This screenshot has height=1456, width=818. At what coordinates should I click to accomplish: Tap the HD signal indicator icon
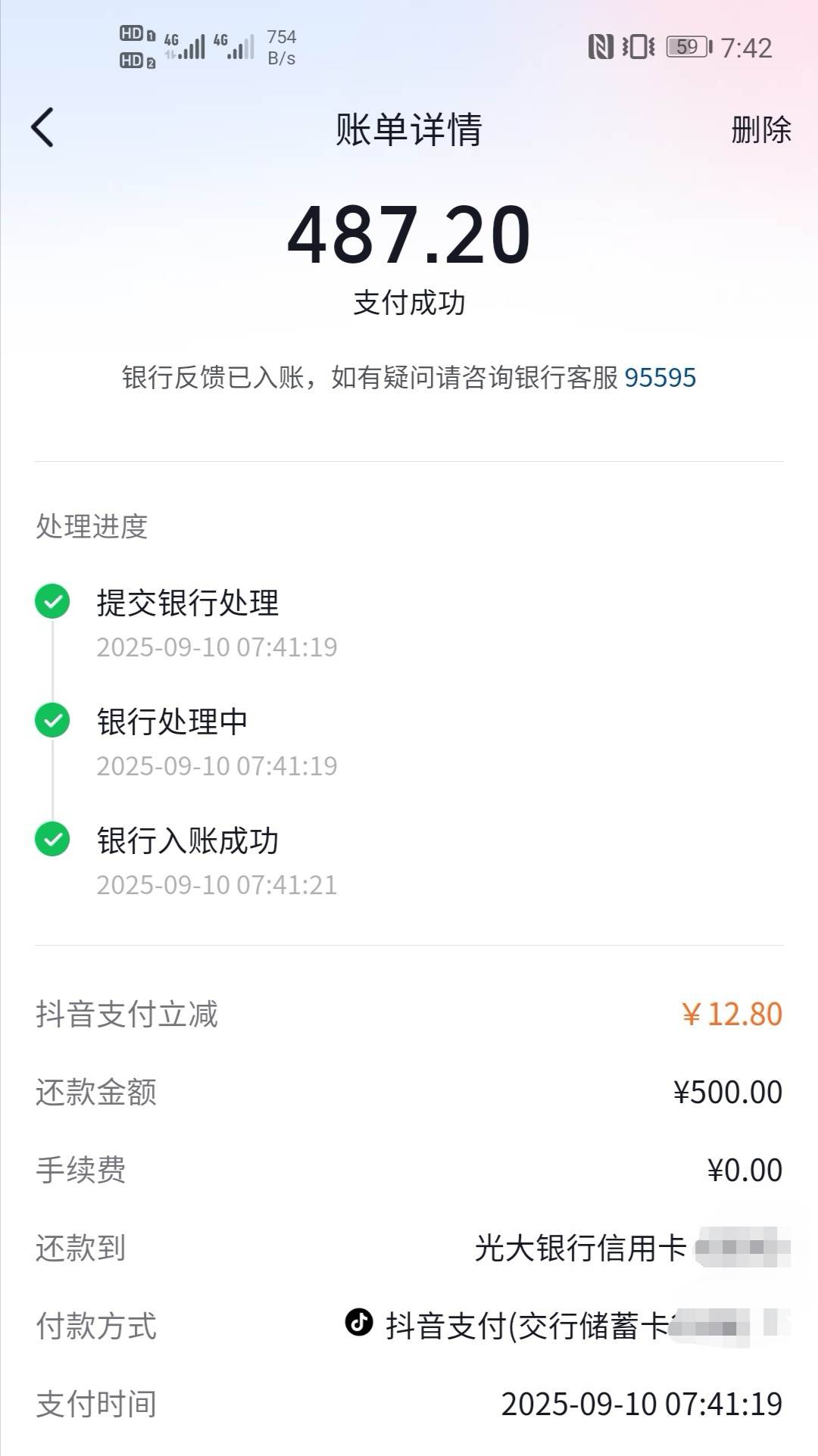pyautogui.click(x=138, y=47)
